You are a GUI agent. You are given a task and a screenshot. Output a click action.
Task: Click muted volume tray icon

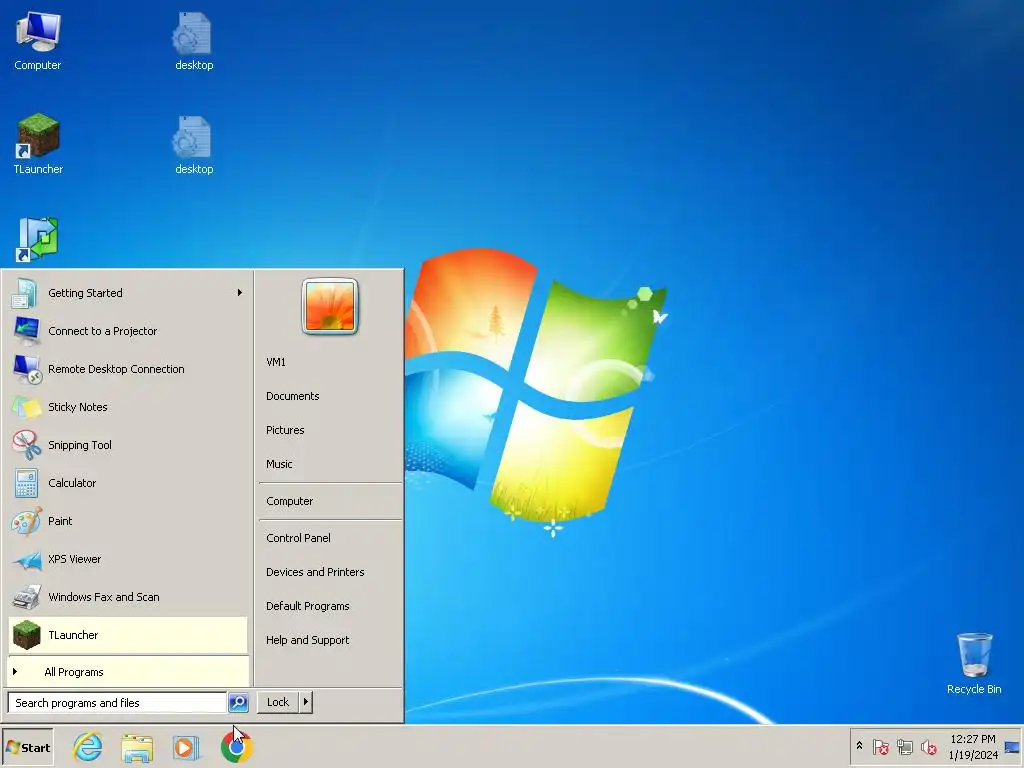tap(928, 746)
